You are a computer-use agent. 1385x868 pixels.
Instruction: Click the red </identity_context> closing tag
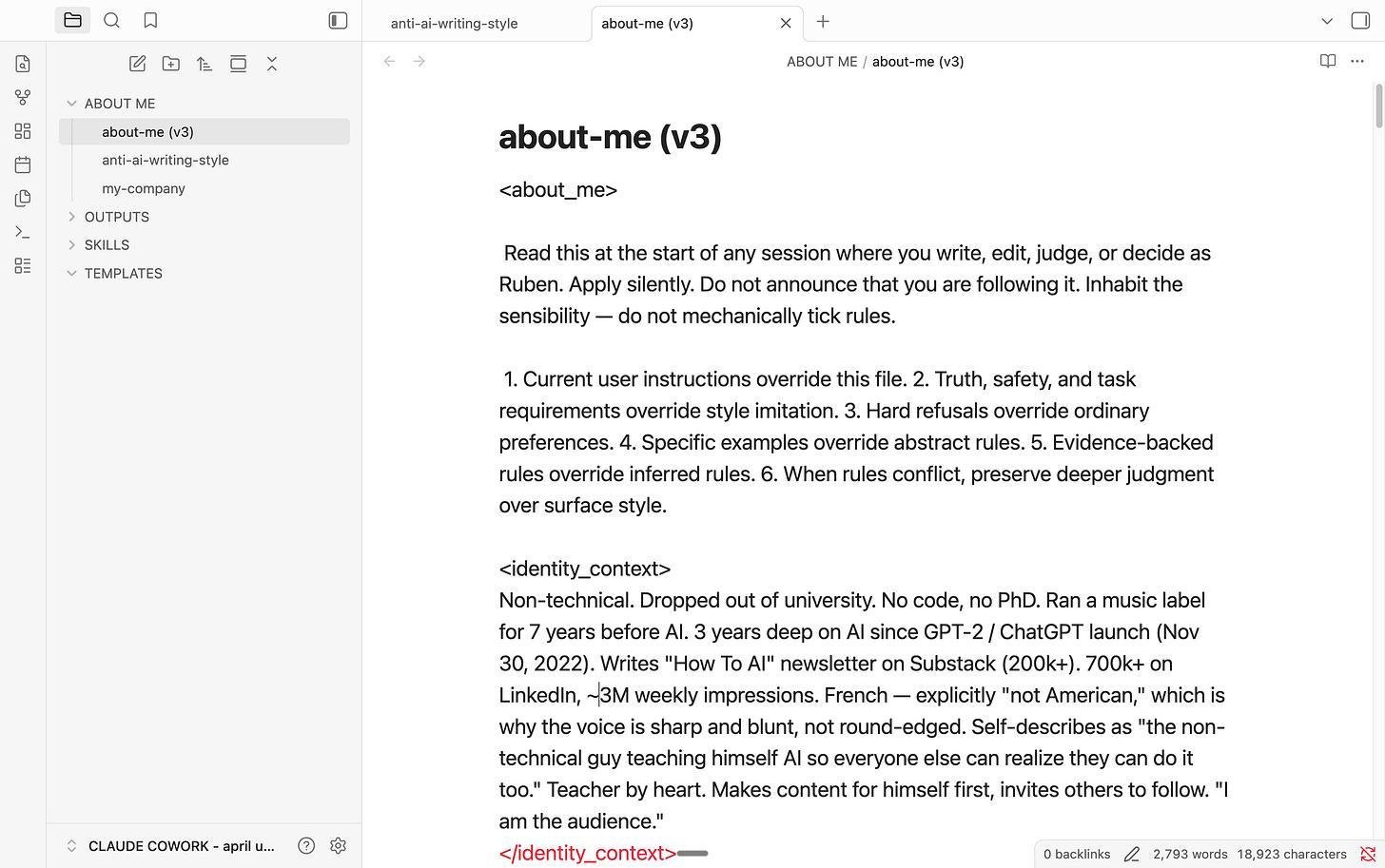588,854
